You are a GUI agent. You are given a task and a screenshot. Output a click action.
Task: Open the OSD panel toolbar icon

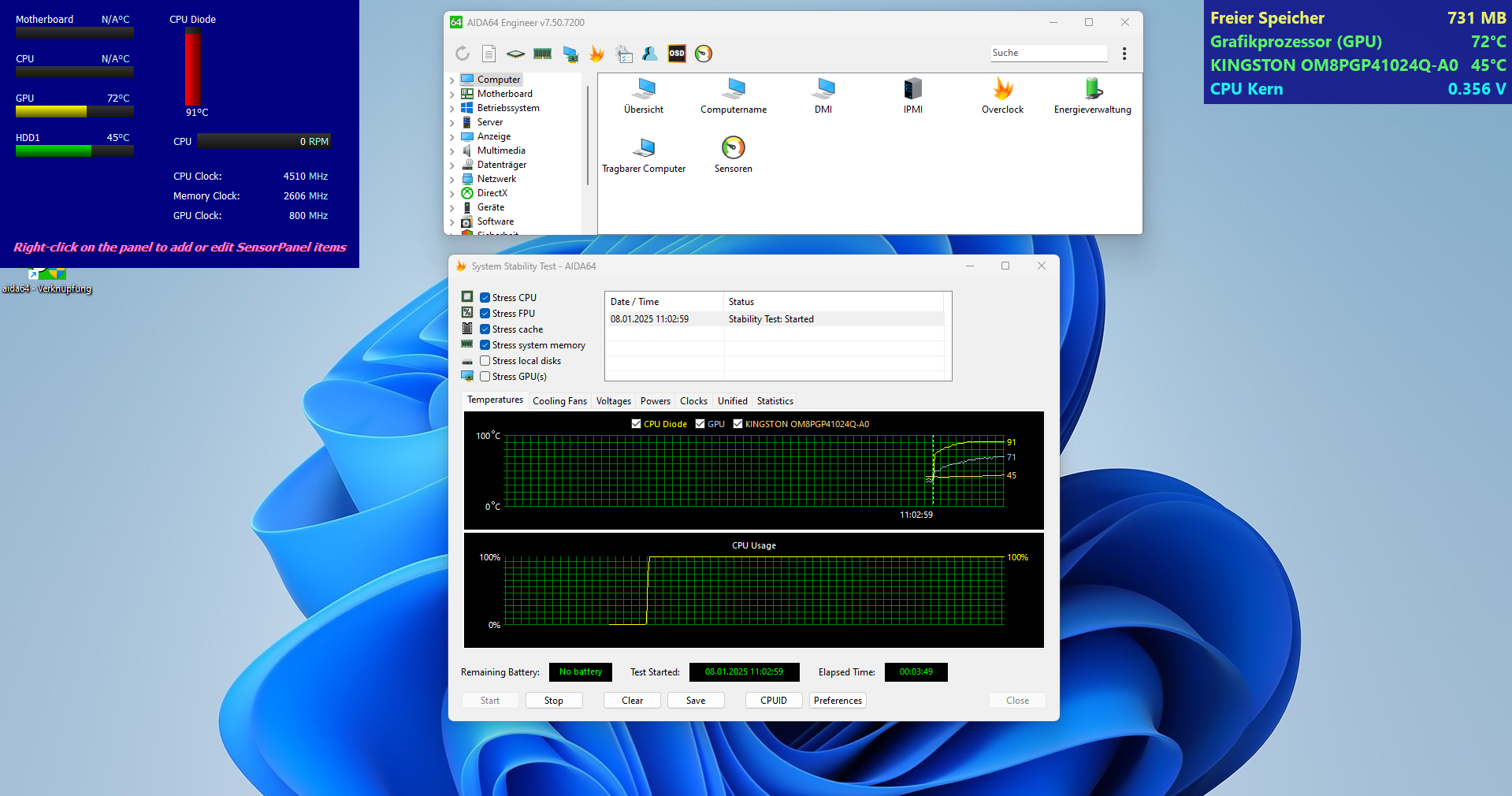(677, 53)
